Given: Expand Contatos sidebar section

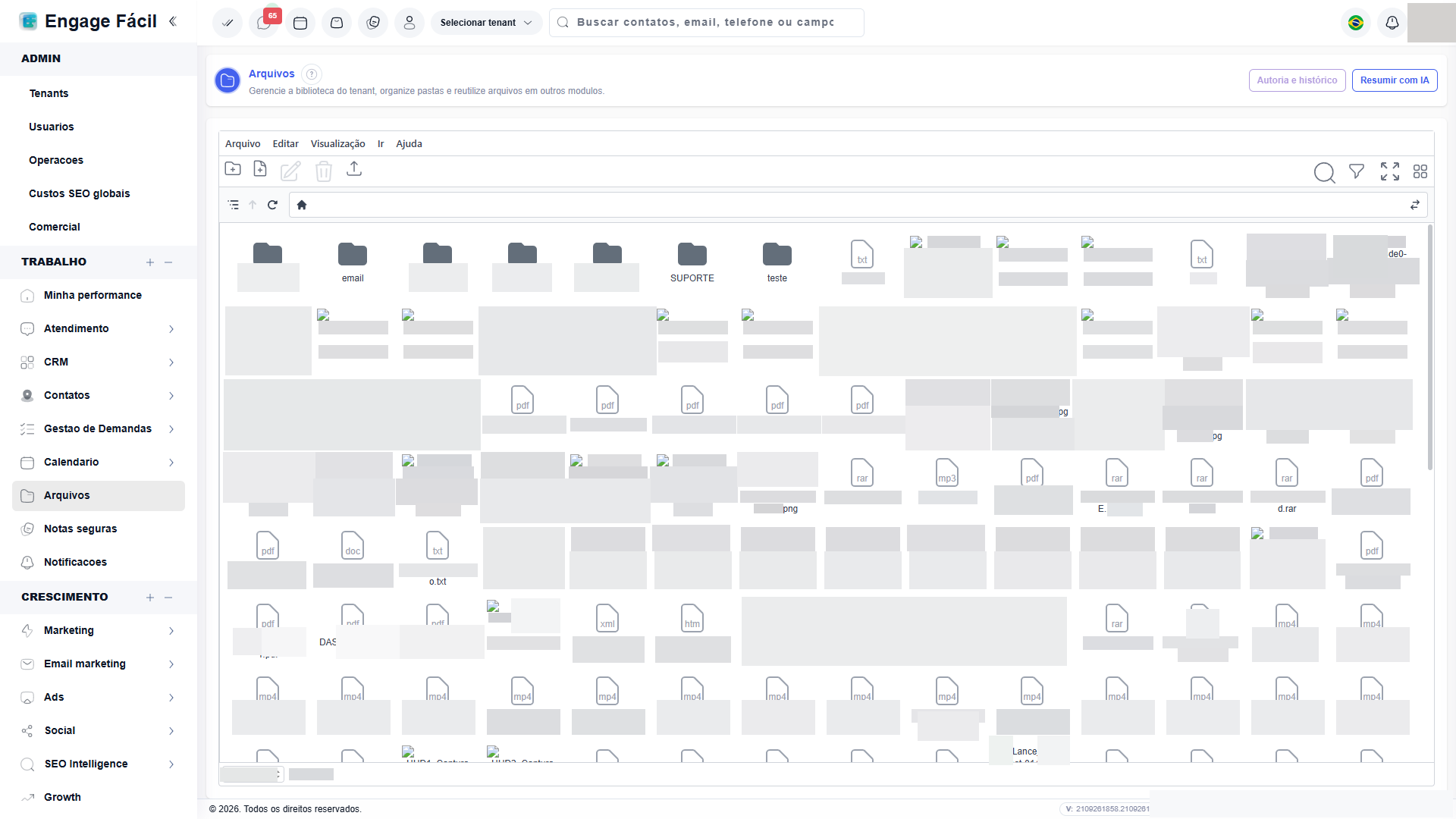Looking at the screenshot, I should [99, 395].
